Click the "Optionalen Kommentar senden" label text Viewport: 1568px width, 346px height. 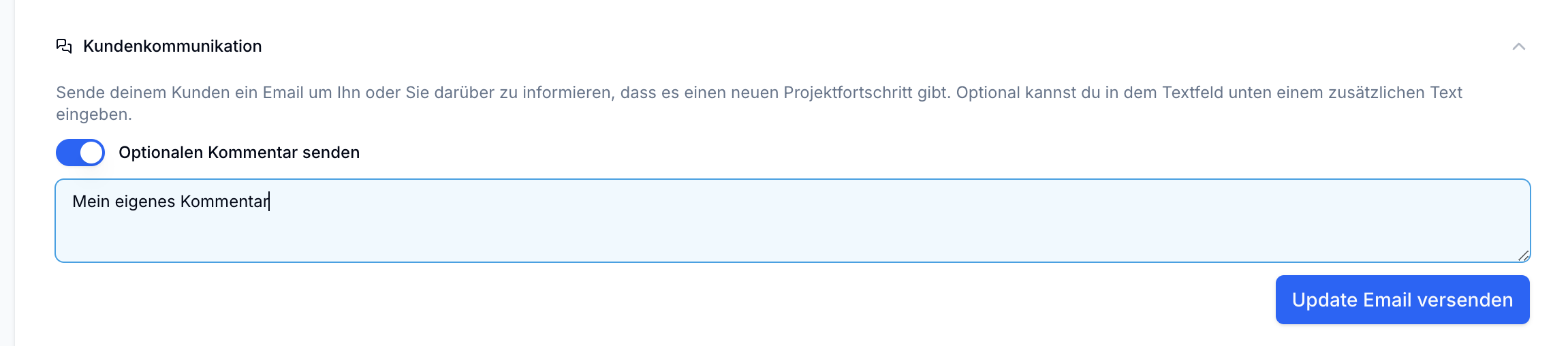pos(238,153)
